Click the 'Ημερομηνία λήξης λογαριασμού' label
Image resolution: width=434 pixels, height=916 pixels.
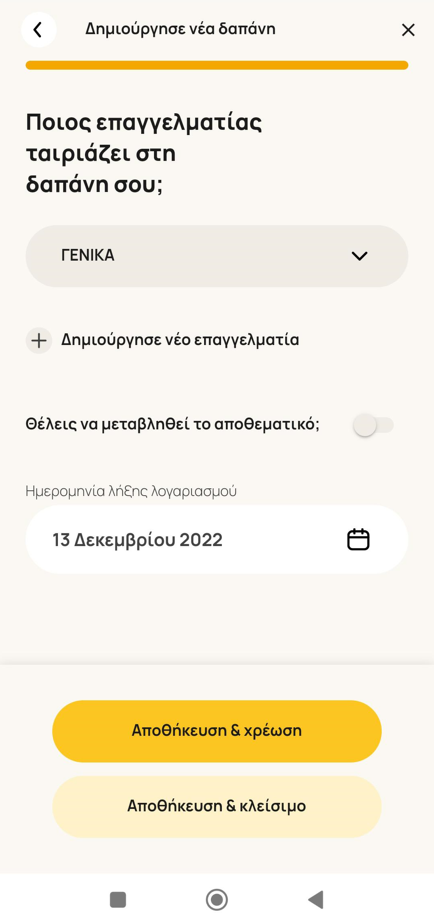click(x=131, y=491)
